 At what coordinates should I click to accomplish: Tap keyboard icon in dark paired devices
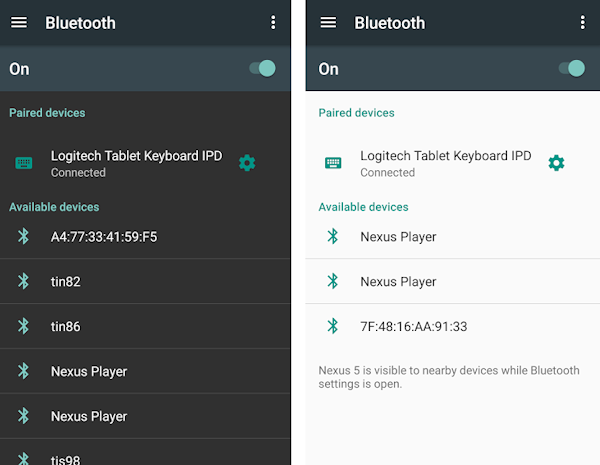(x=24, y=163)
